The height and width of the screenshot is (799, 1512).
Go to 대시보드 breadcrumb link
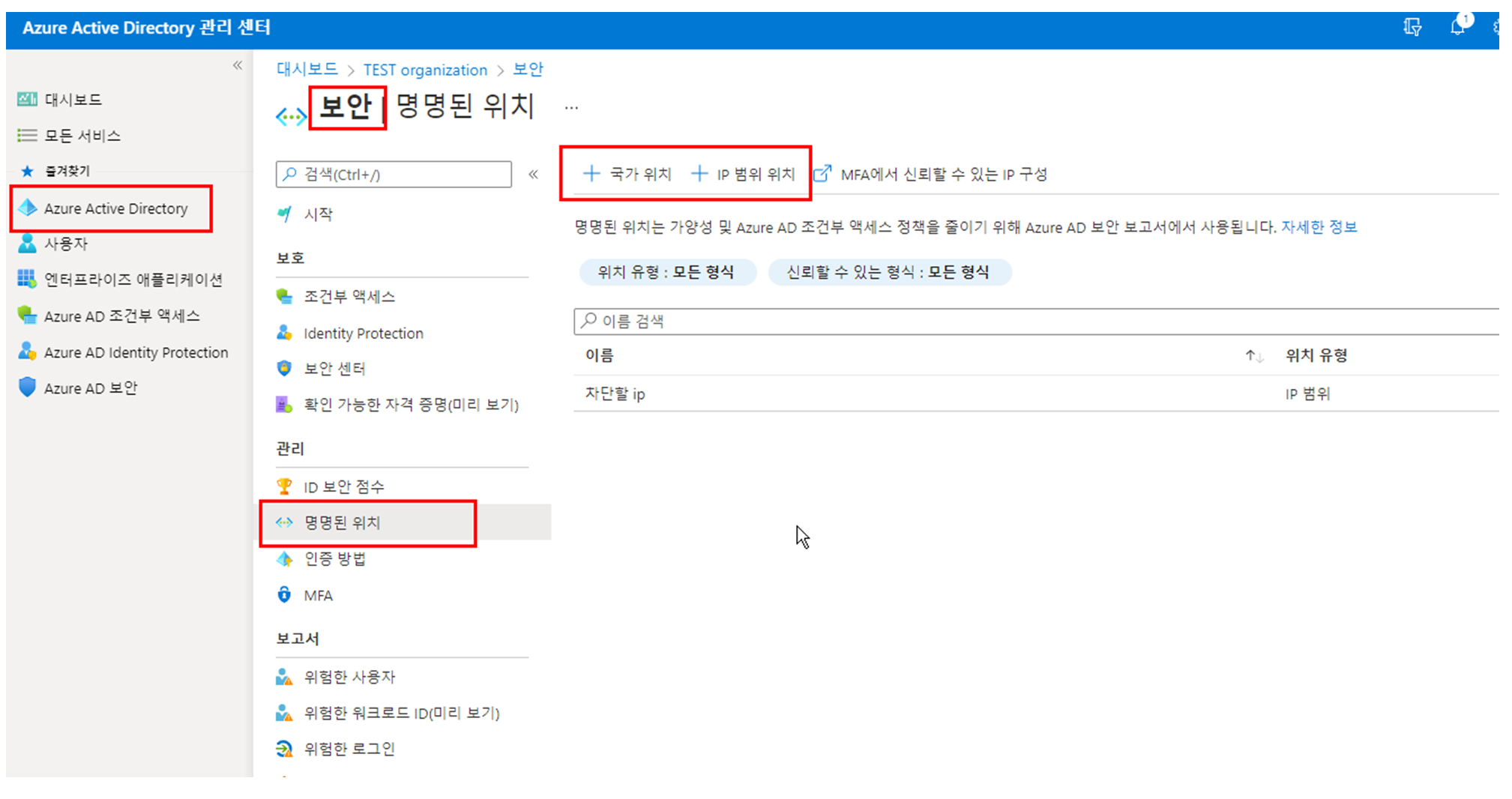pyautogui.click(x=307, y=70)
